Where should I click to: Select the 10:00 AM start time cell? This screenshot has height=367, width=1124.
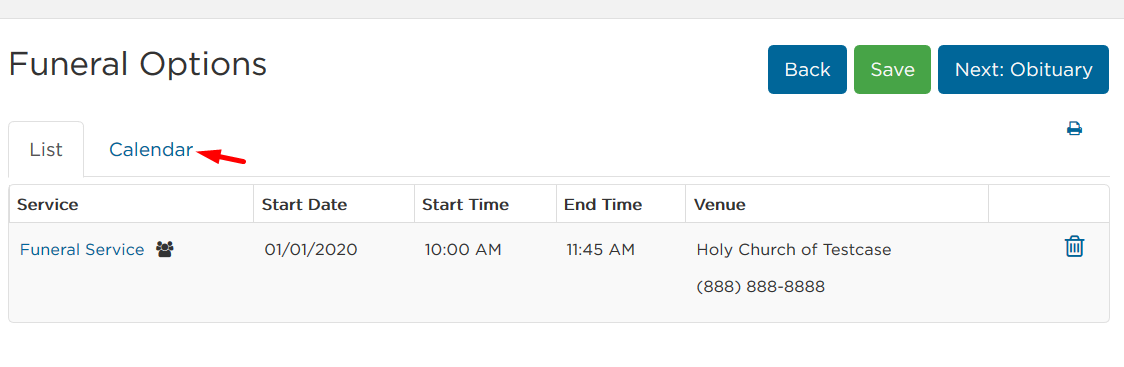point(463,249)
